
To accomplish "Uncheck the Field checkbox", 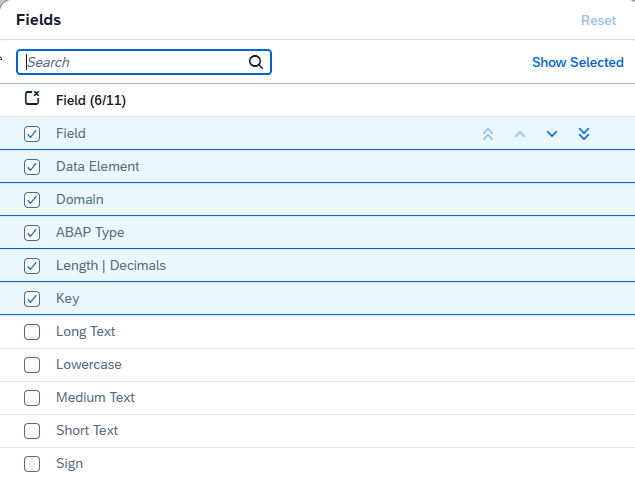I will tap(32, 134).
